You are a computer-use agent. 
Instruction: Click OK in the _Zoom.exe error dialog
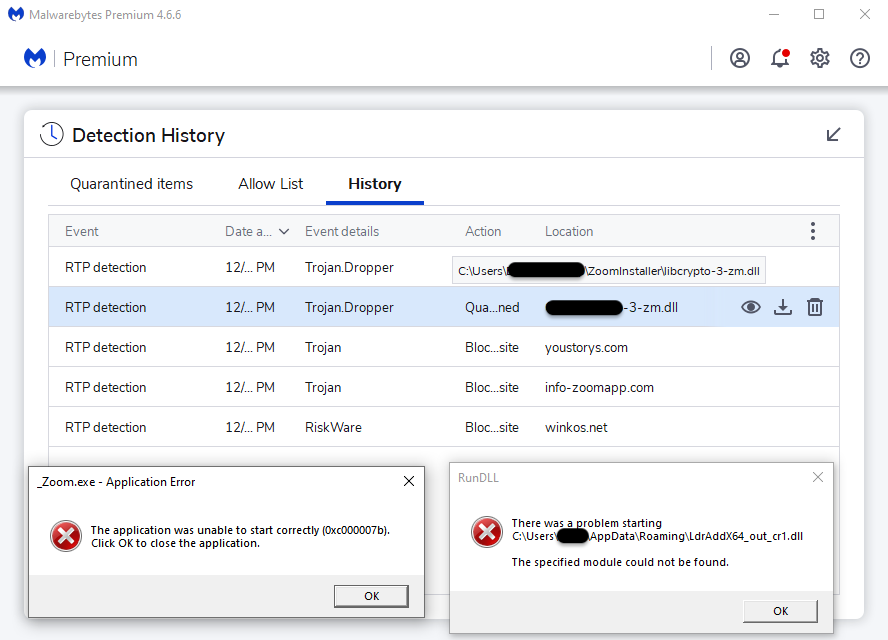(371, 596)
